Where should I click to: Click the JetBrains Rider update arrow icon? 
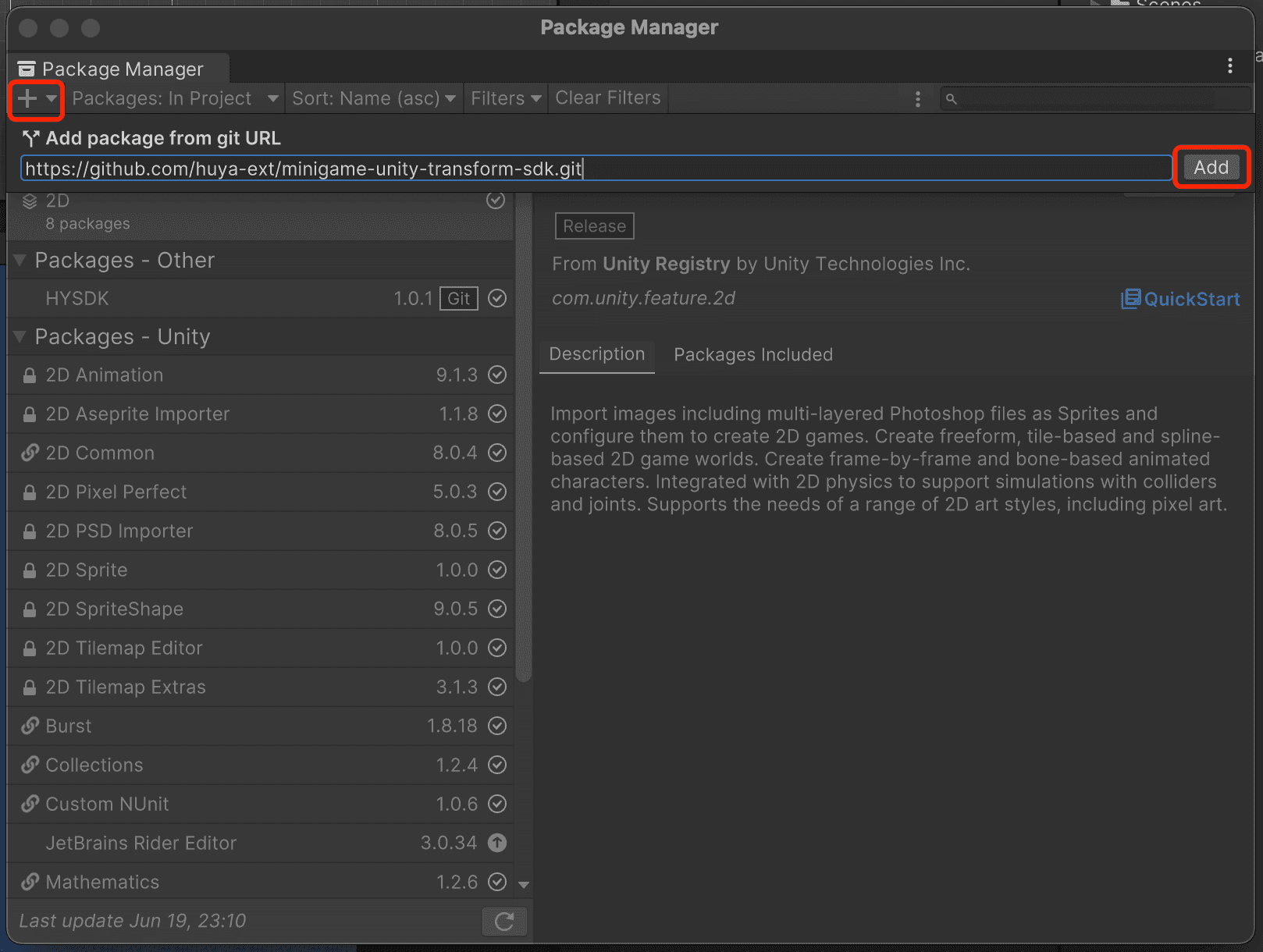click(x=497, y=843)
